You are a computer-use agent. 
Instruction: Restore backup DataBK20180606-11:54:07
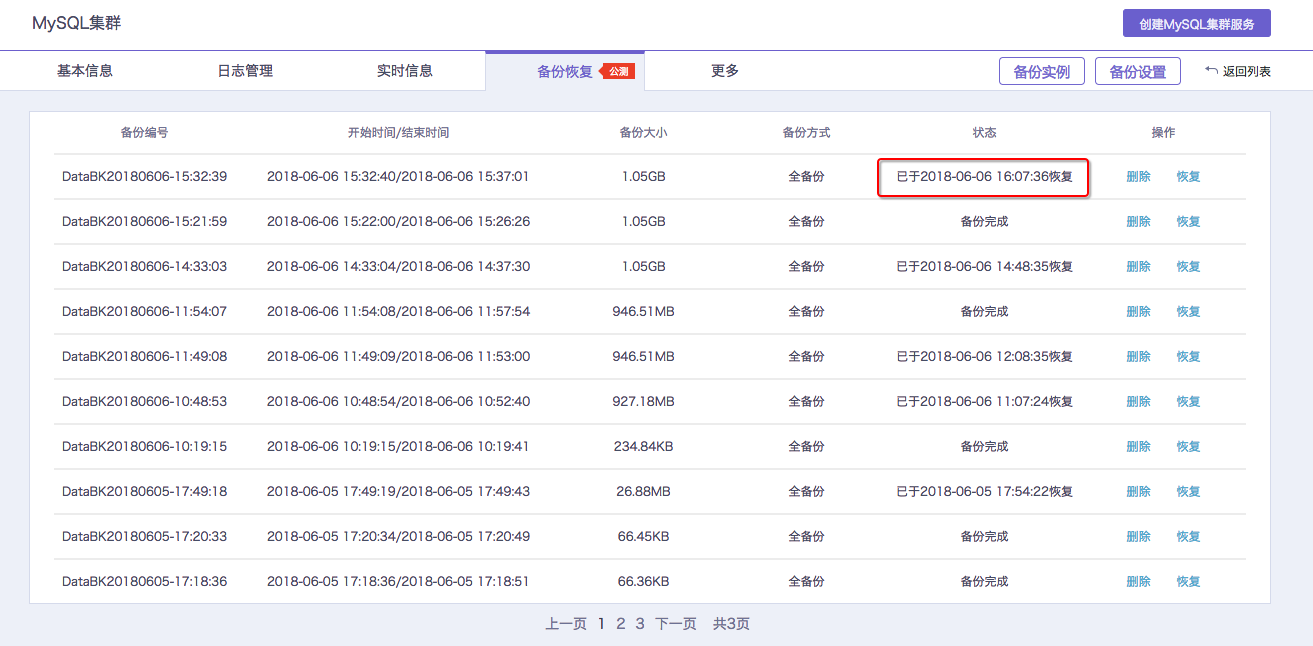(x=1188, y=312)
